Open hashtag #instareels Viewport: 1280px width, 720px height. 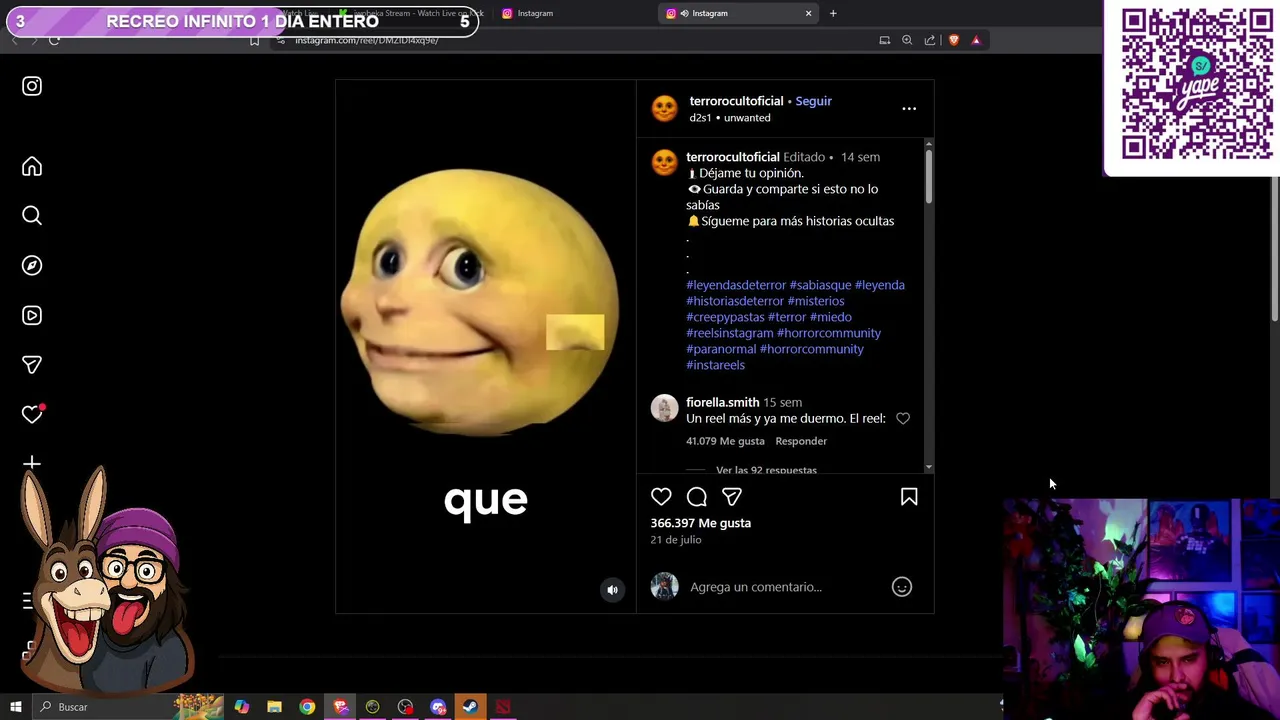715,365
